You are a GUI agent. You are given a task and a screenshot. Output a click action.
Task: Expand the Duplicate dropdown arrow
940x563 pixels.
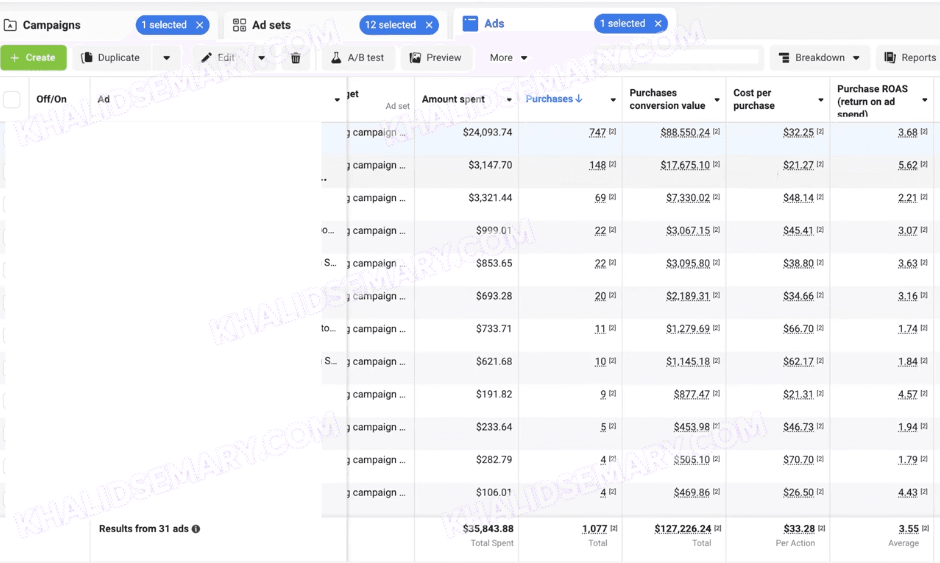click(x=167, y=58)
